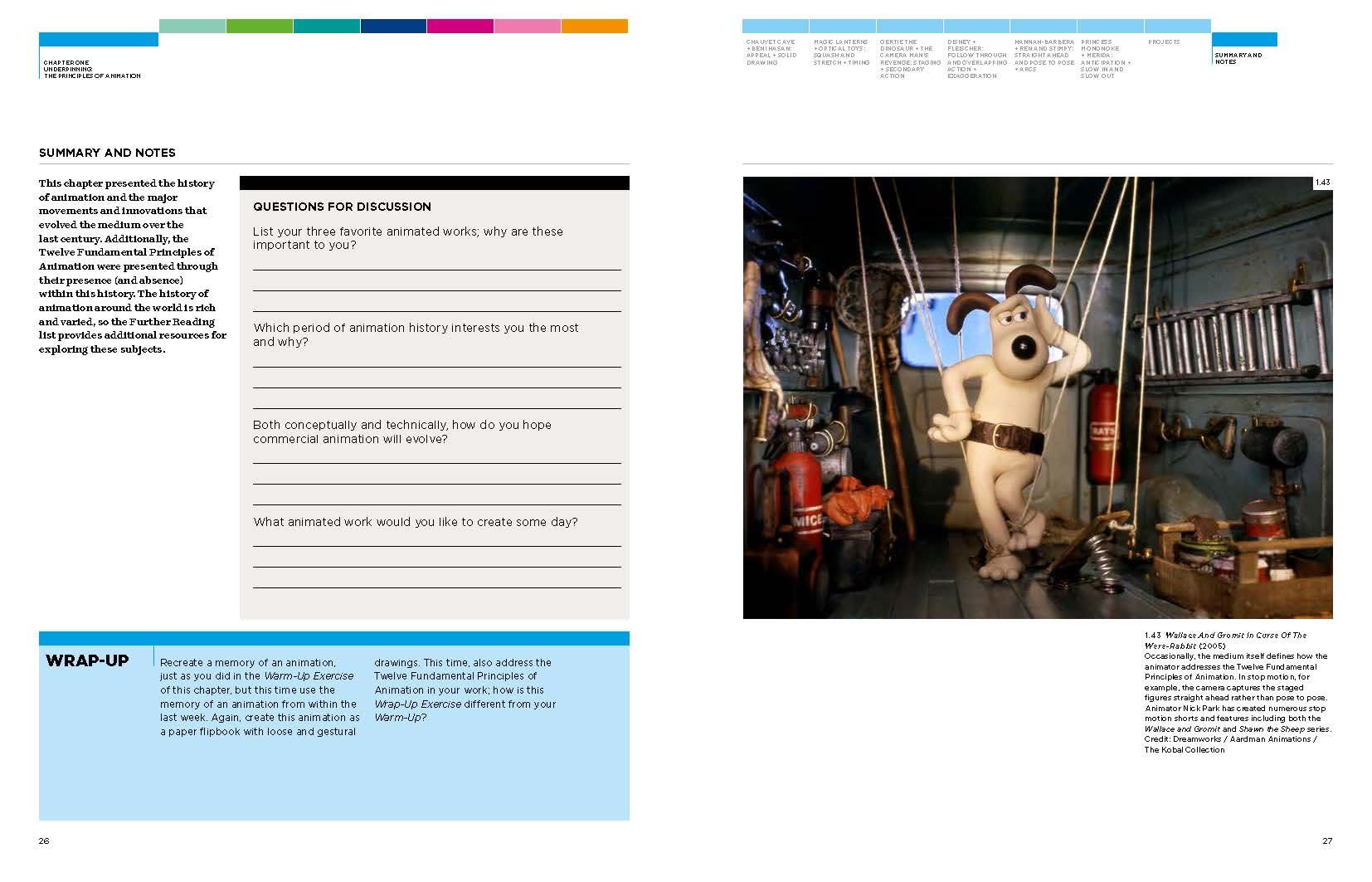
Task: Select the Gertie the Dinosaur section tab
Action: [910, 58]
